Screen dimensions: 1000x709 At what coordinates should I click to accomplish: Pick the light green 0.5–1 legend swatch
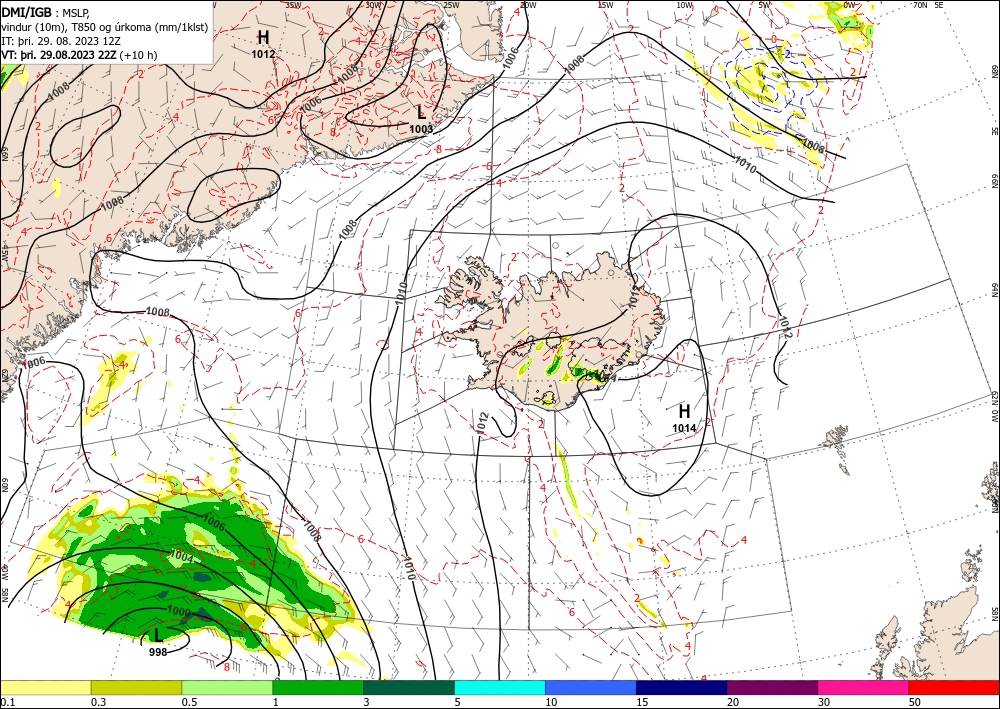pos(228,688)
